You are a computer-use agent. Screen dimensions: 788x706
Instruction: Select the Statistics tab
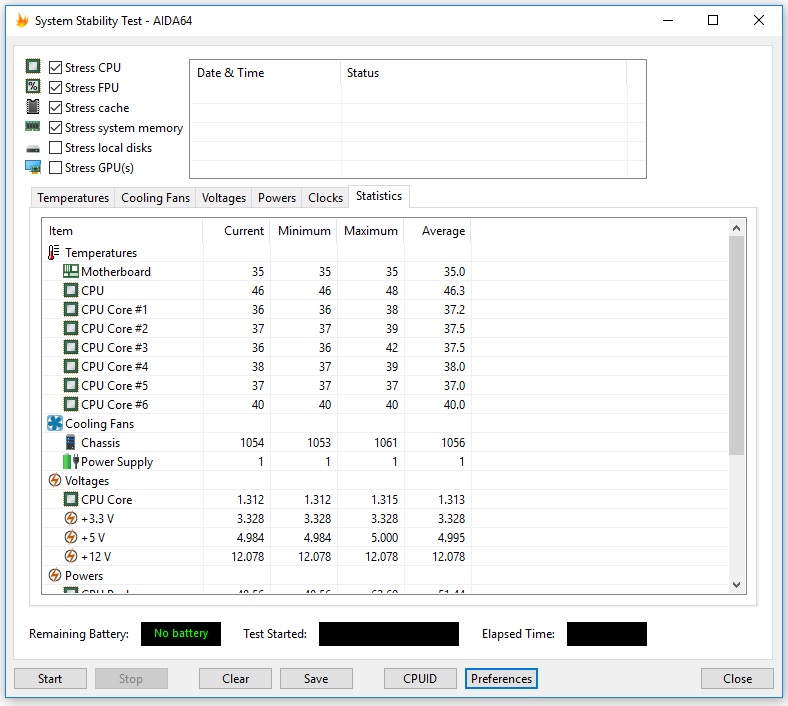(379, 196)
